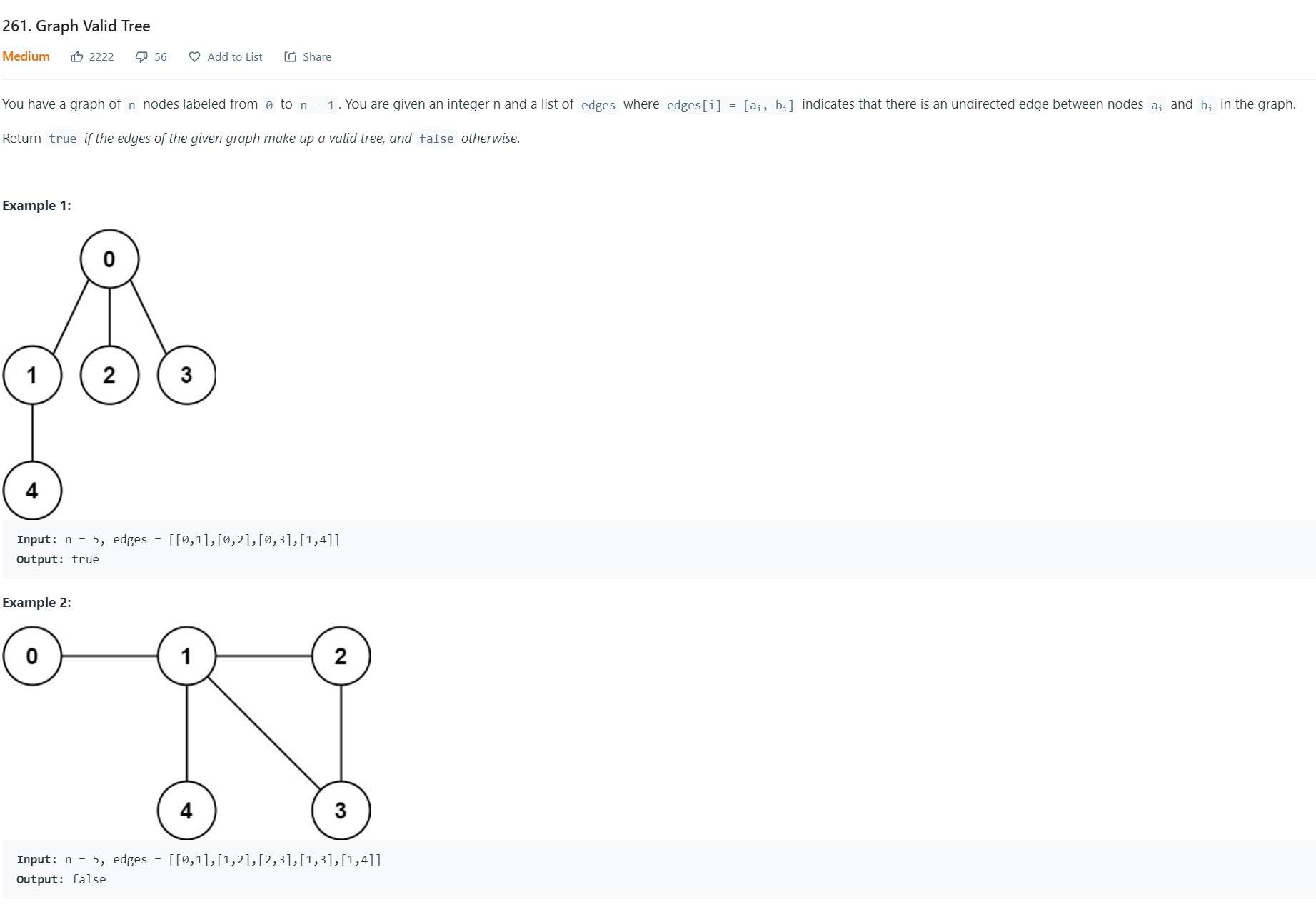Click node 3 in Example 1 graph

(186, 375)
